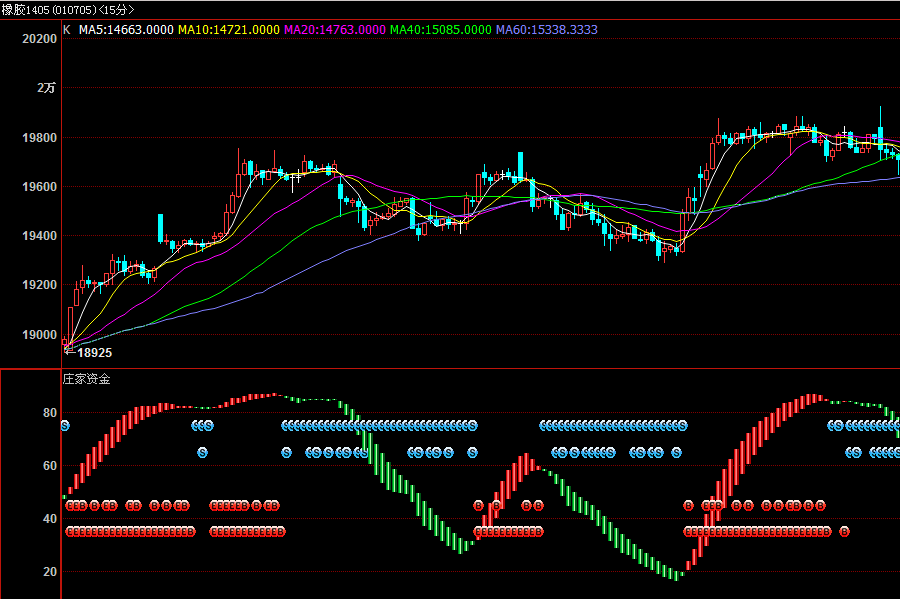The height and width of the screenshot is (599, 900).
Task: Select MA60:15338.3333 blue indicator label
Action: tap(547, 30)
